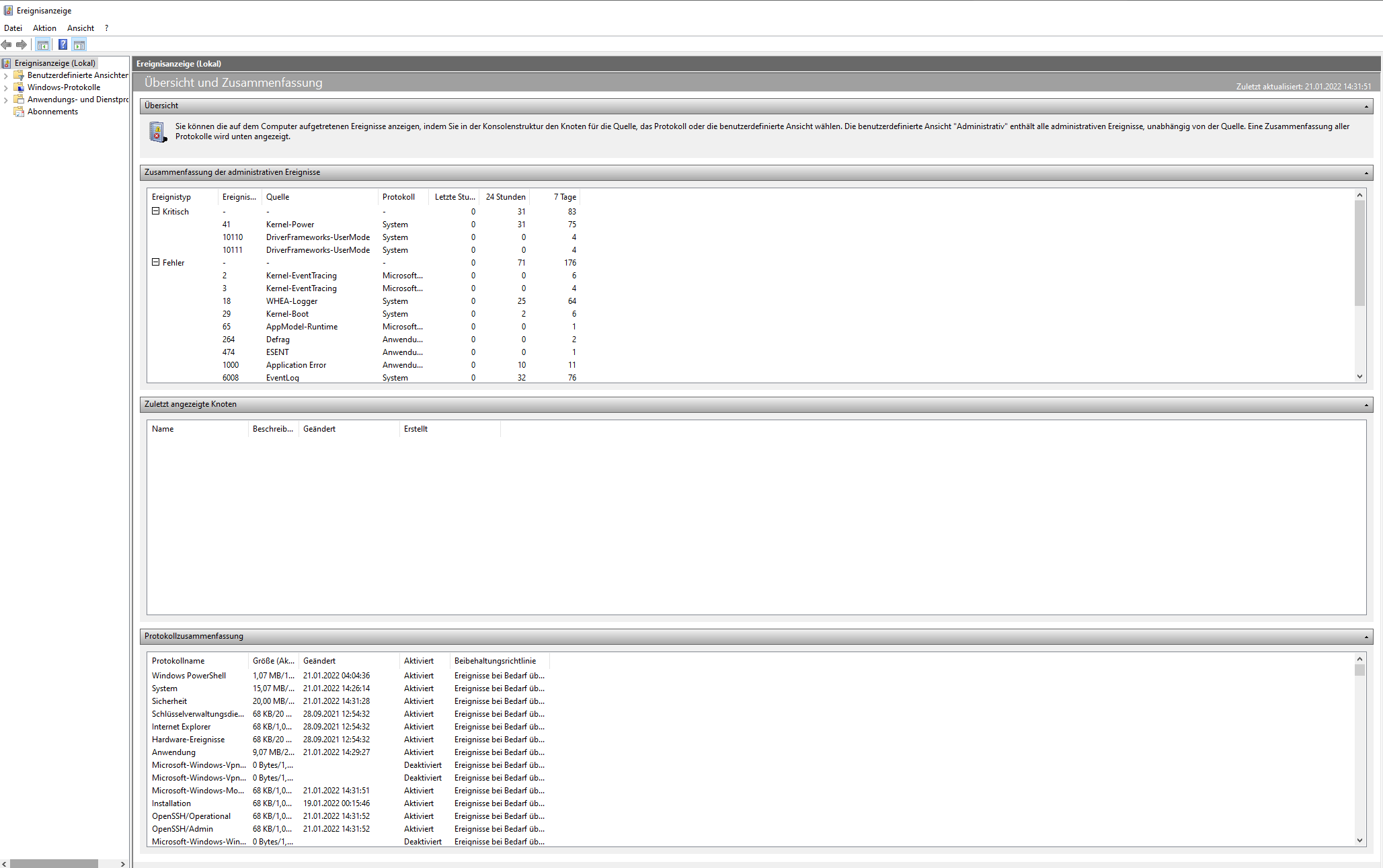The width and height of the screenshot is (1383, 868).
Task: Collapse the Kritisch event group
Action: [156, 211]
